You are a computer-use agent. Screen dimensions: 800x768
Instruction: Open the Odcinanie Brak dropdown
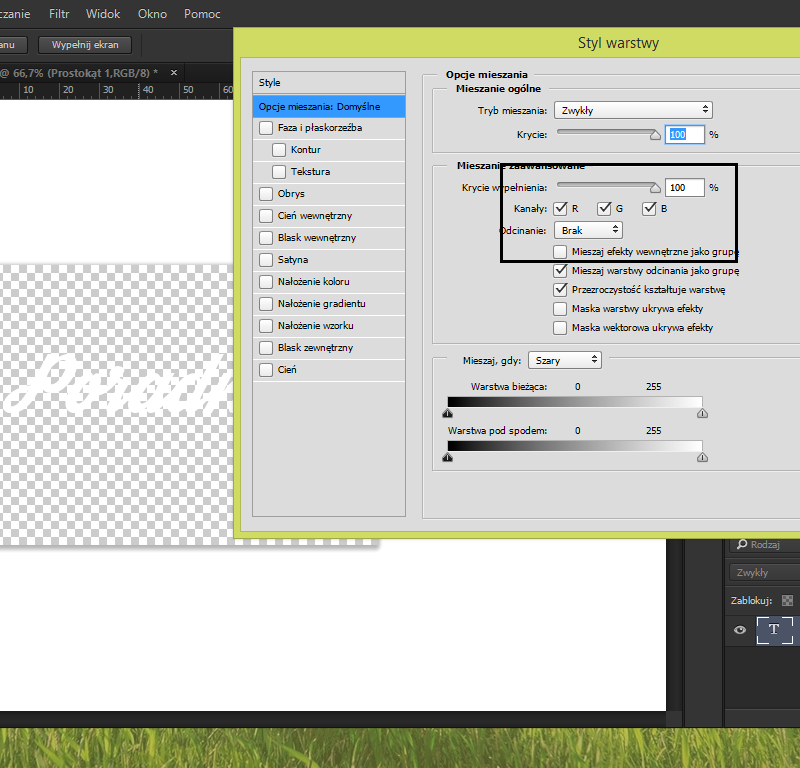(588, 230)
